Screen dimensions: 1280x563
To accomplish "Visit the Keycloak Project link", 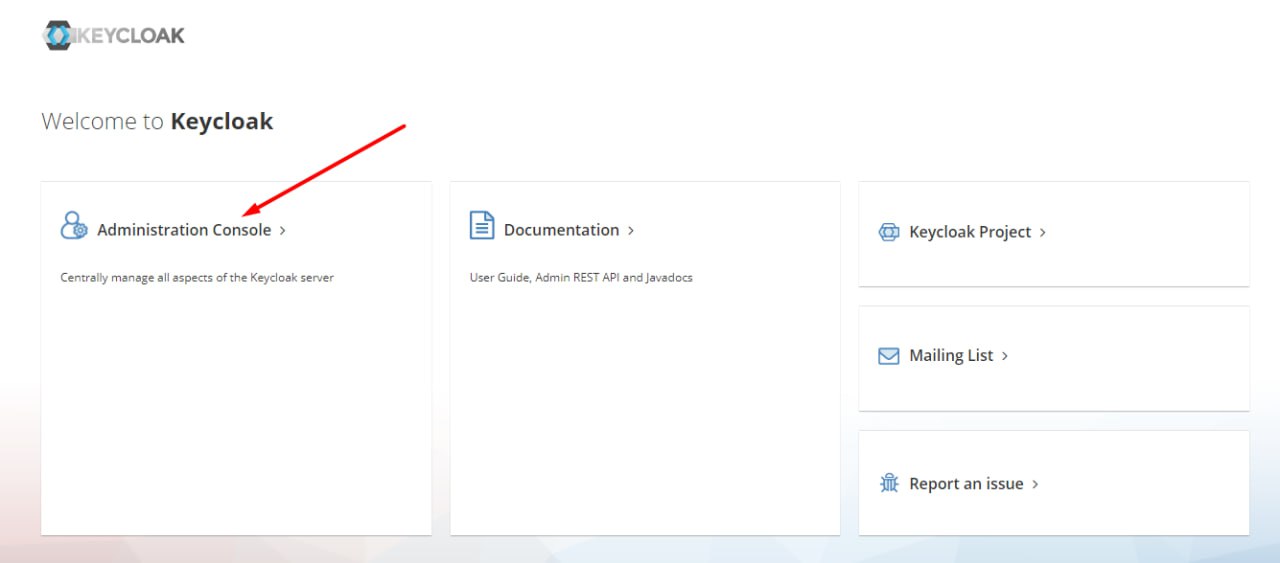I will pyautogui.click(x=970, y=232).
